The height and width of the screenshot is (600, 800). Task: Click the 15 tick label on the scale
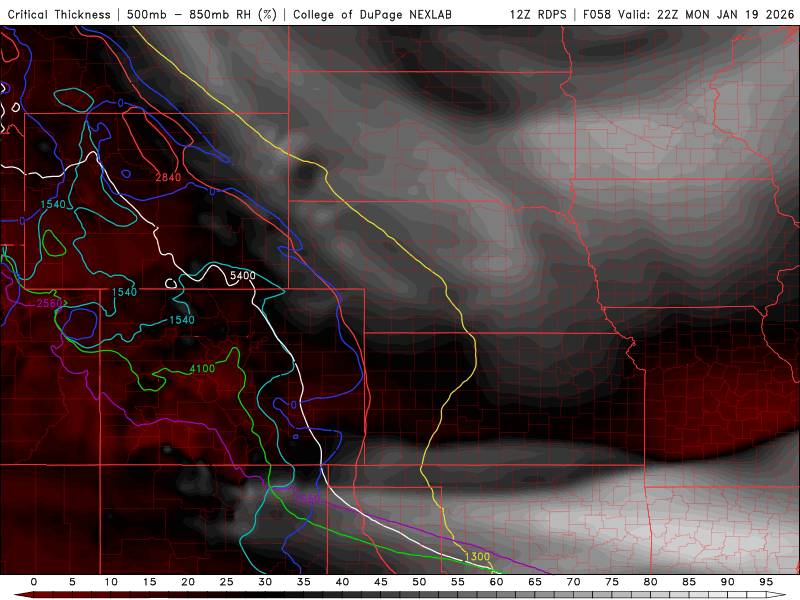pos(149,582)
